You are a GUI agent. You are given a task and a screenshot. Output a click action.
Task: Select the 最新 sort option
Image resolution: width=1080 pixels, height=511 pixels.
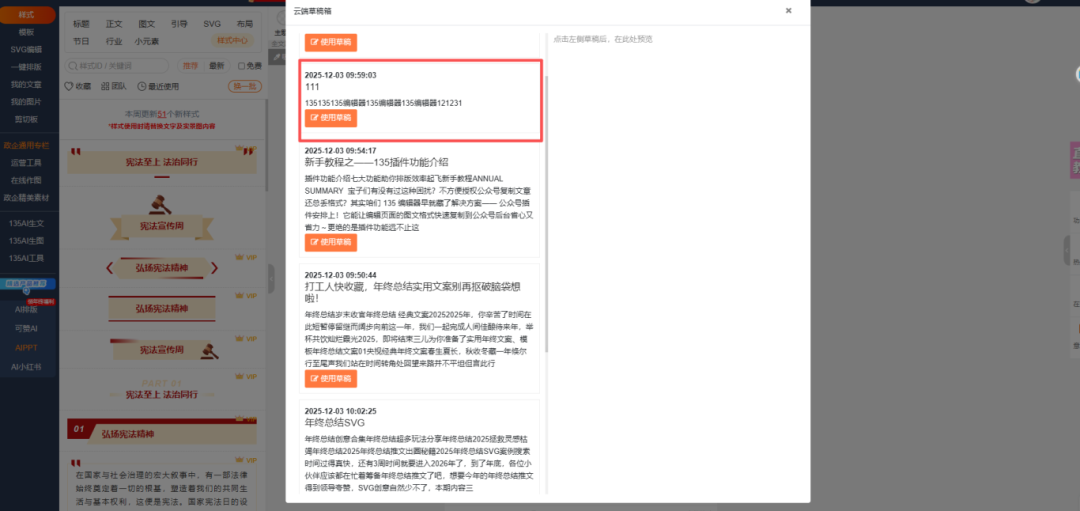tap(216, 66)
